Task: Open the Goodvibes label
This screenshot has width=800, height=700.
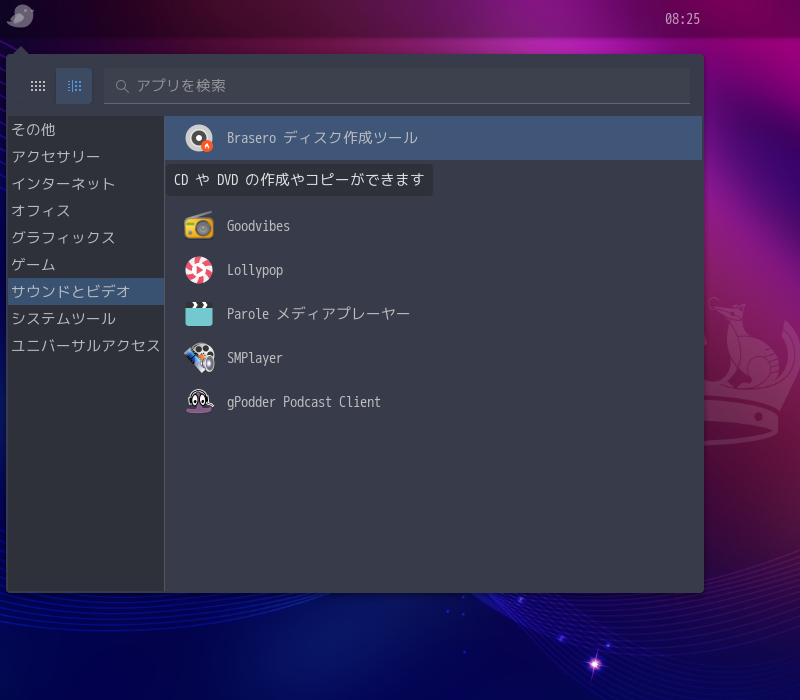Action: pyautogui.click(x=258, y=226)
